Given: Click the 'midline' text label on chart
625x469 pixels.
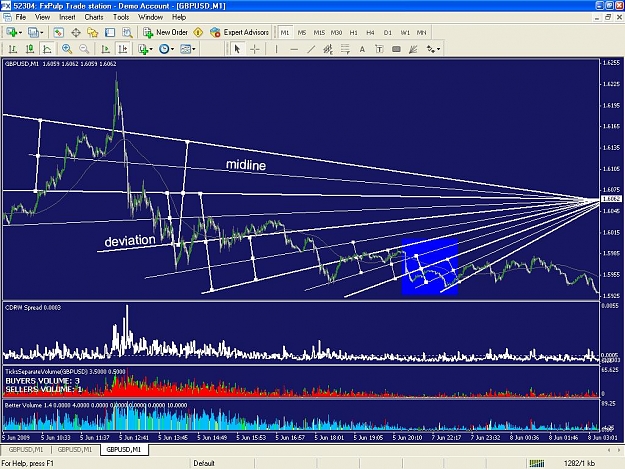Looking at the screenshot, I should click(x=246, y=165).
